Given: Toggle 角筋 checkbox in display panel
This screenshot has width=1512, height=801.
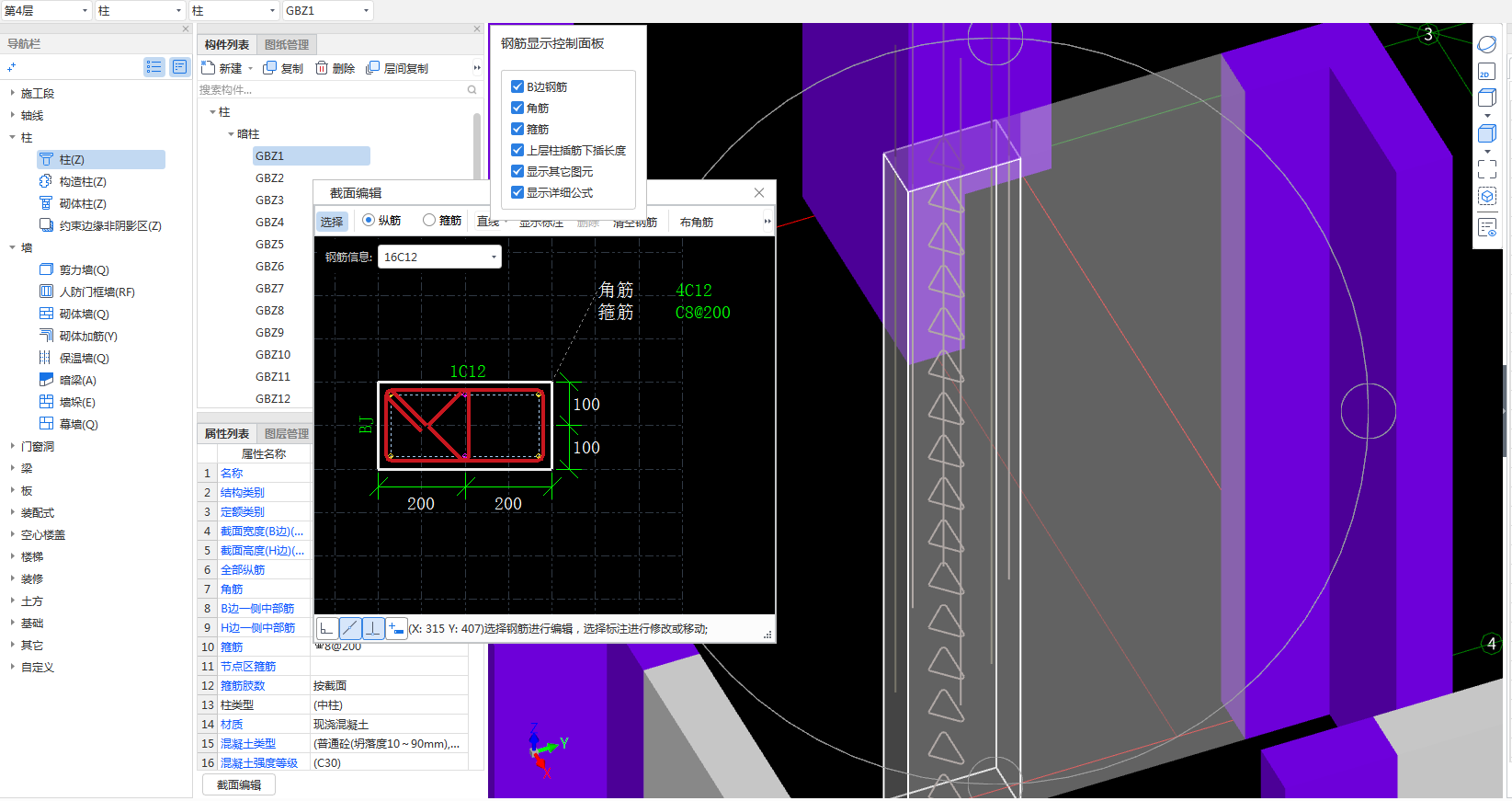Looking at the screenshot, I should coord(517,108).
